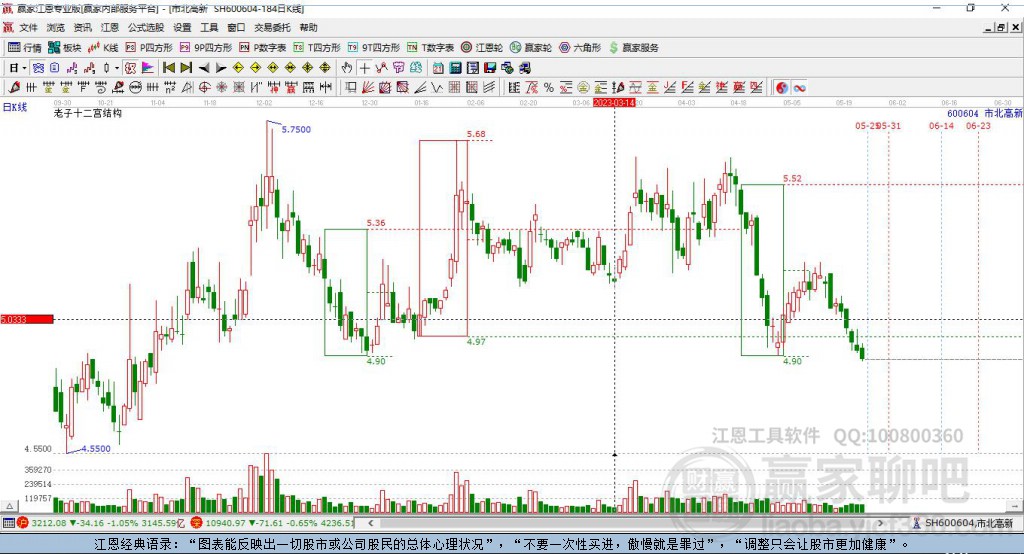The image size is (1024, 554).
Task: Open the calculator icon in toolbar
Action: coord(455,68)
